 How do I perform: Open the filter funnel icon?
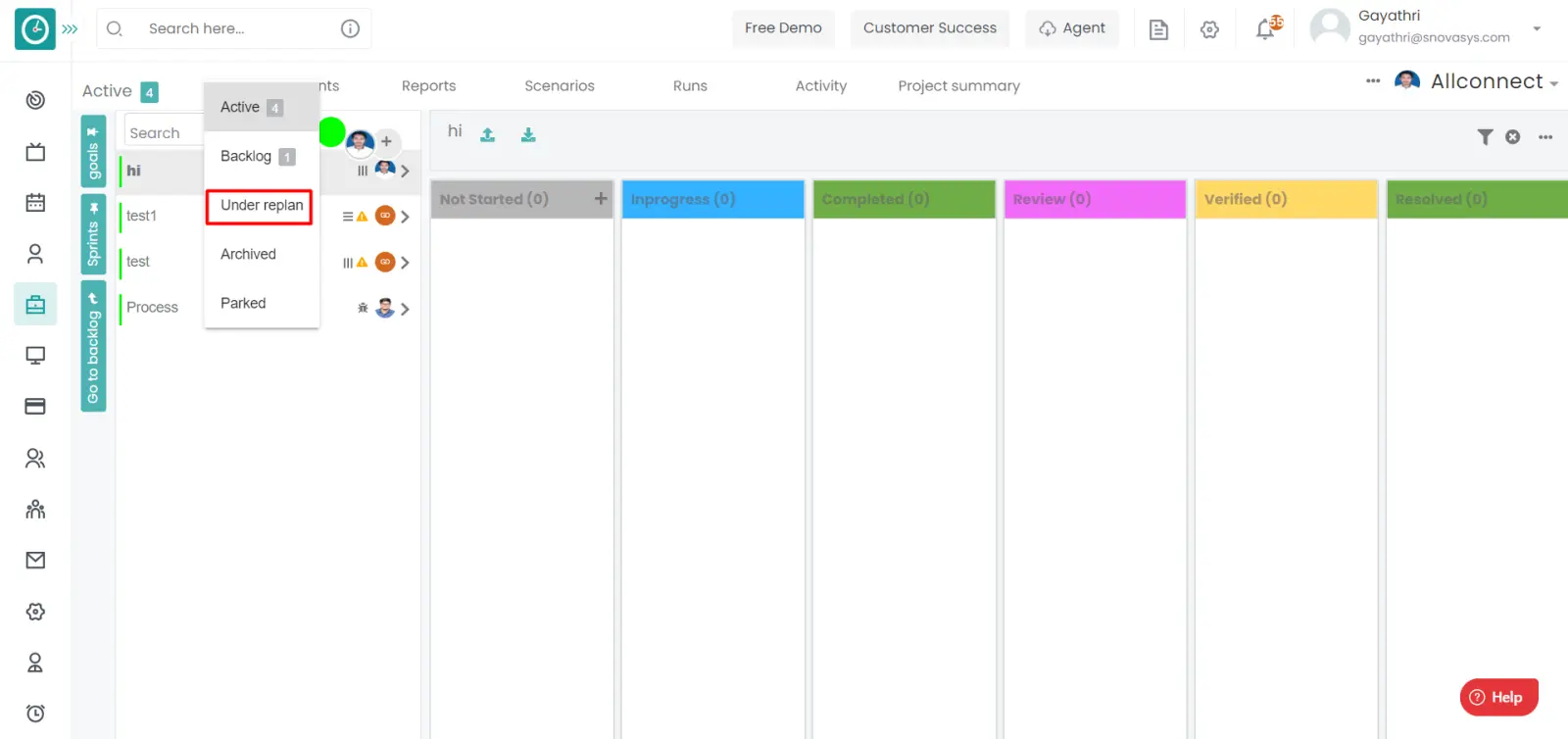1485,137
